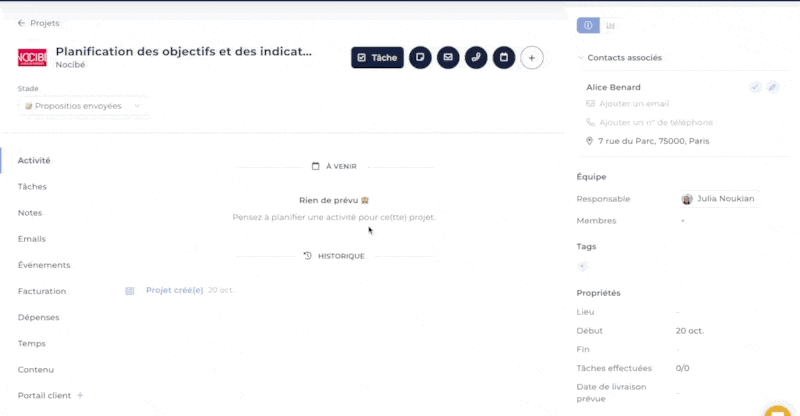
Task: Select the info panel icon
Action: [x=588, y=26]
